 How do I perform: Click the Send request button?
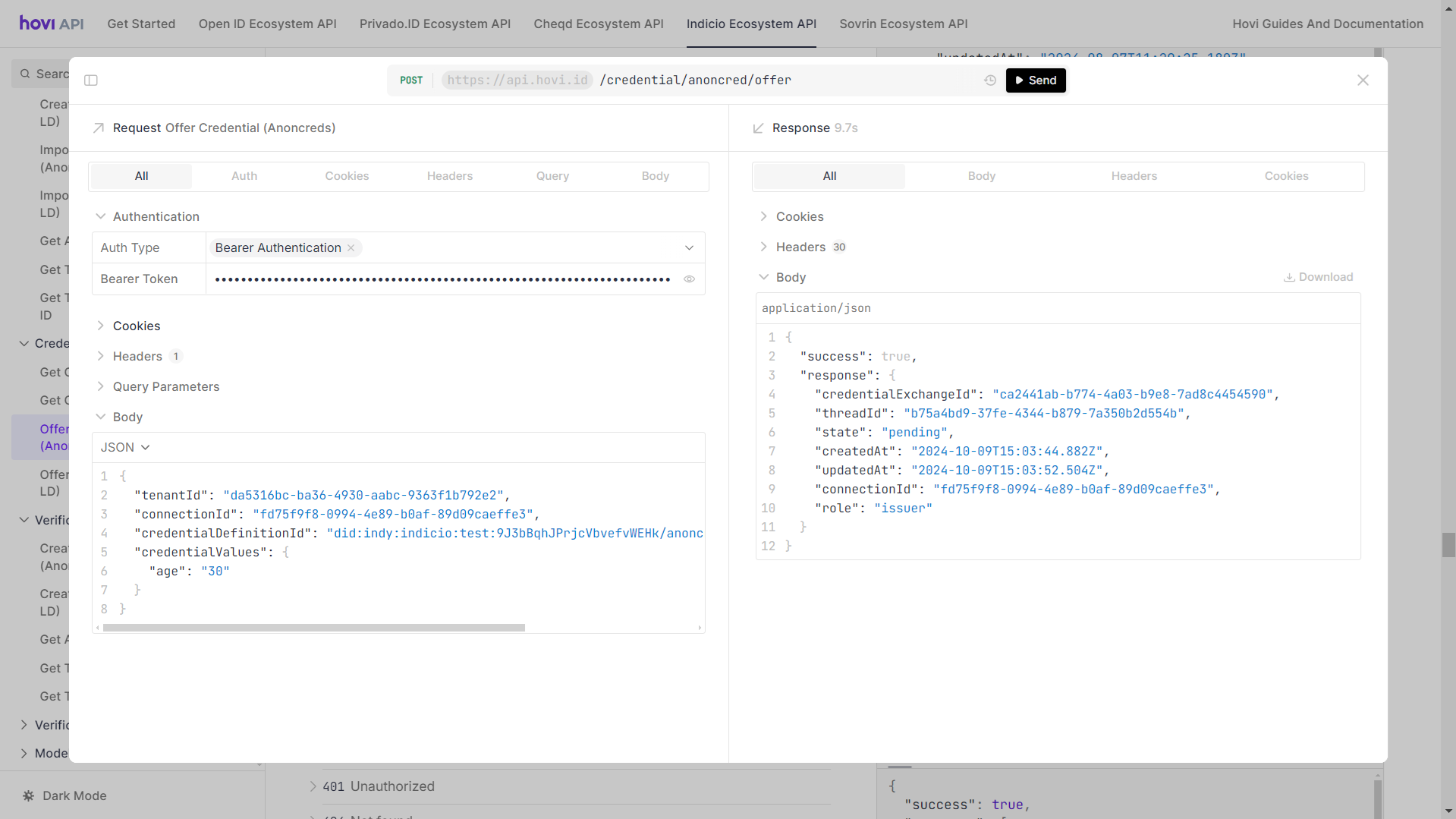click(1036, 80)
